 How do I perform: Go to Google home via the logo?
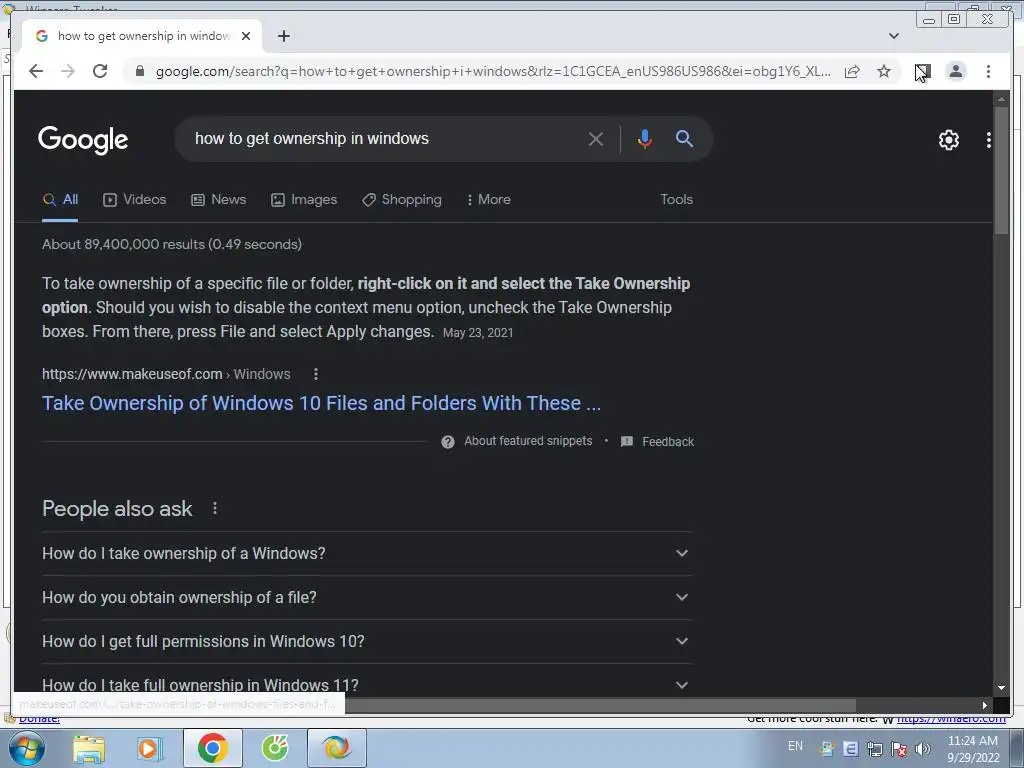click(83, 140)
